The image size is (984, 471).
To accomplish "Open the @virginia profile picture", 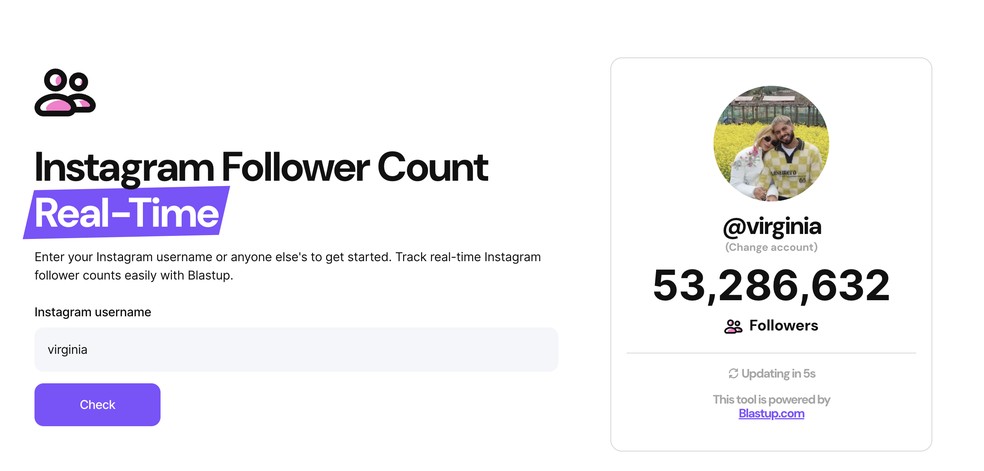I will pyautogui.click(x=771, y=142).
